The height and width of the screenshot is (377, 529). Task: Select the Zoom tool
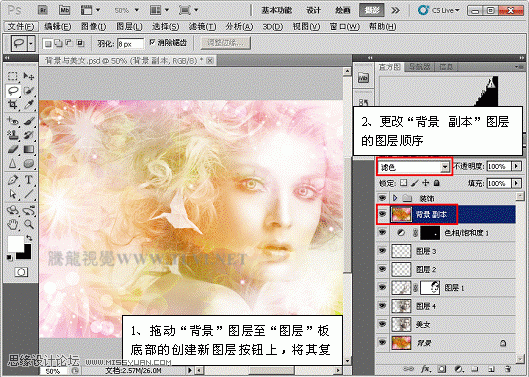pyautogui.click(x=29, y=224)
